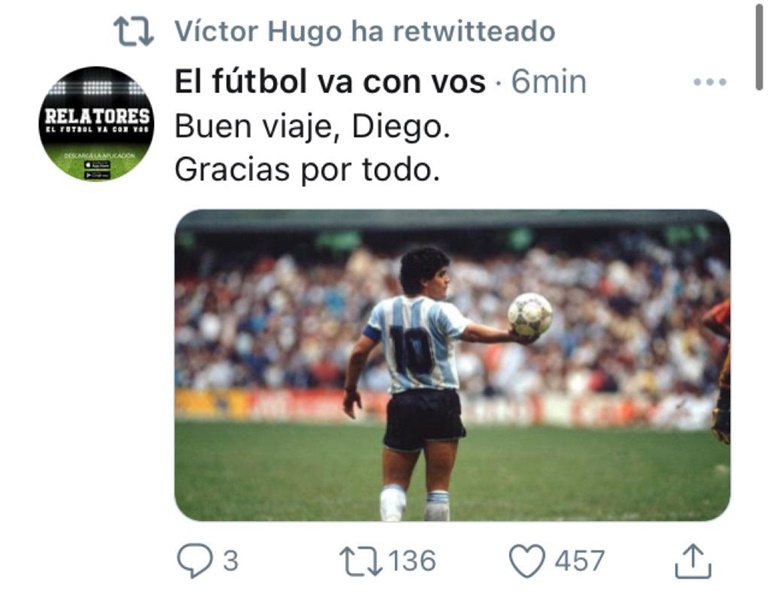Click the retweeted indicator arrows icon at top
Viewport: 770px width, 591px height.
pos(134,31)
